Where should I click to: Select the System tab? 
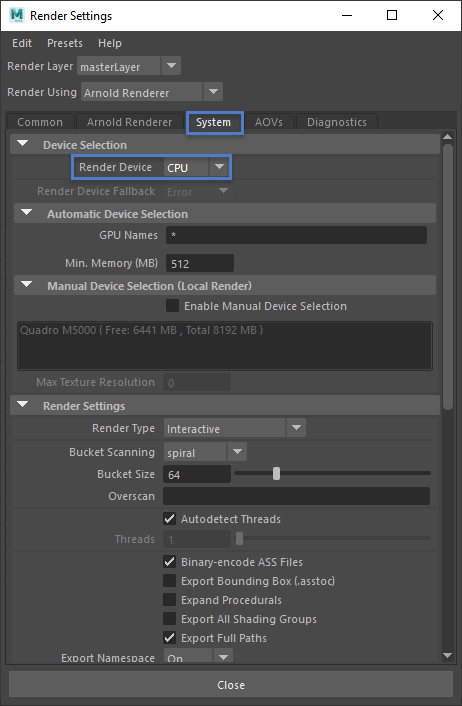[213, 122]
